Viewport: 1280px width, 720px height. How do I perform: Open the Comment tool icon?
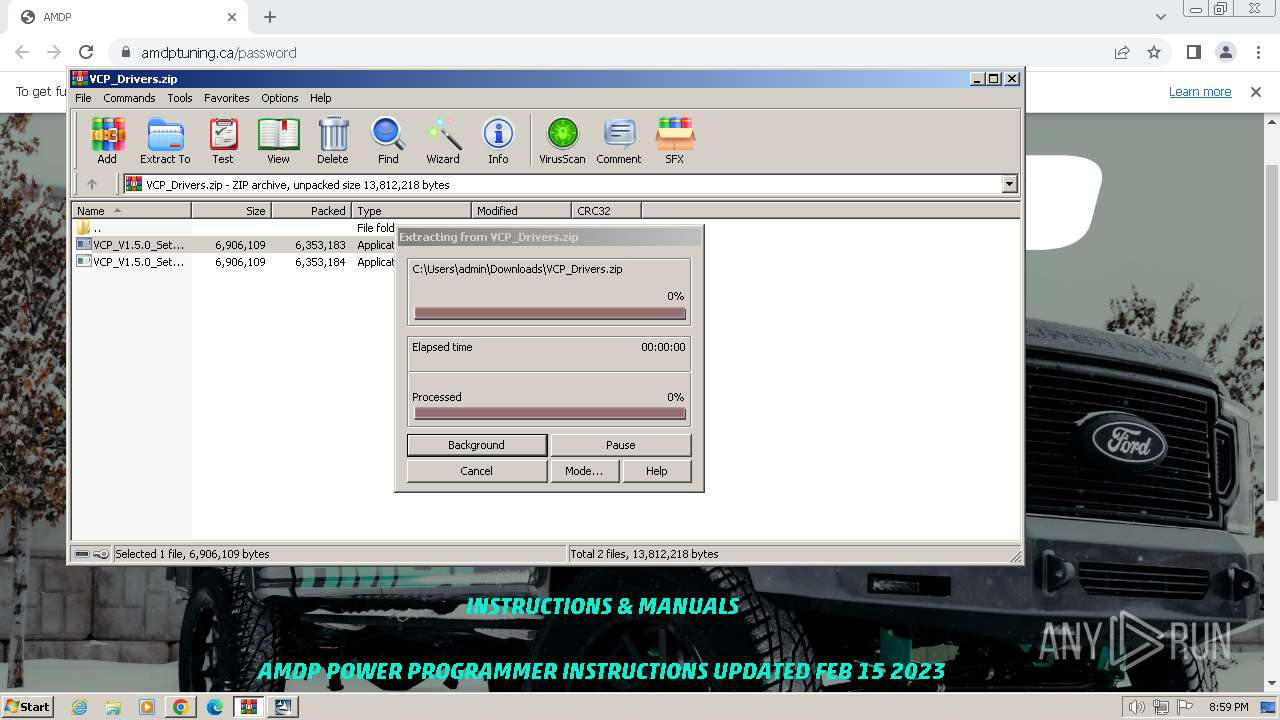[619, 141]
